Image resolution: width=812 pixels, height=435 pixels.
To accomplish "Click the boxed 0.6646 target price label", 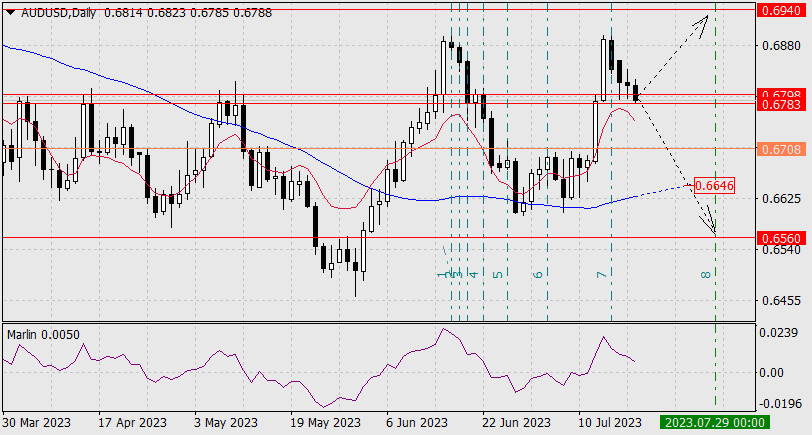I will pyautogui.click(x=714, y=185).
